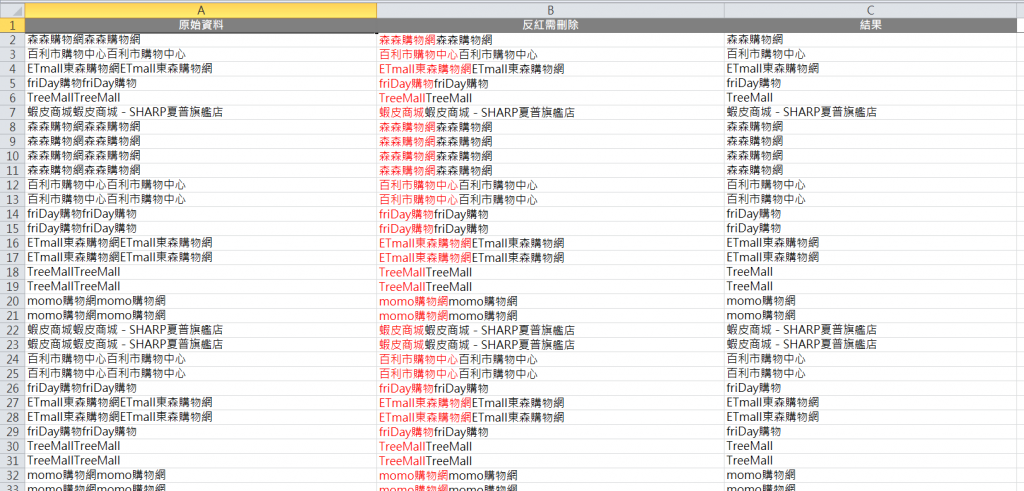1024x491 pixels.
Task: Click cell A26 friDay購物friDay購物
Action: (200, 388)
